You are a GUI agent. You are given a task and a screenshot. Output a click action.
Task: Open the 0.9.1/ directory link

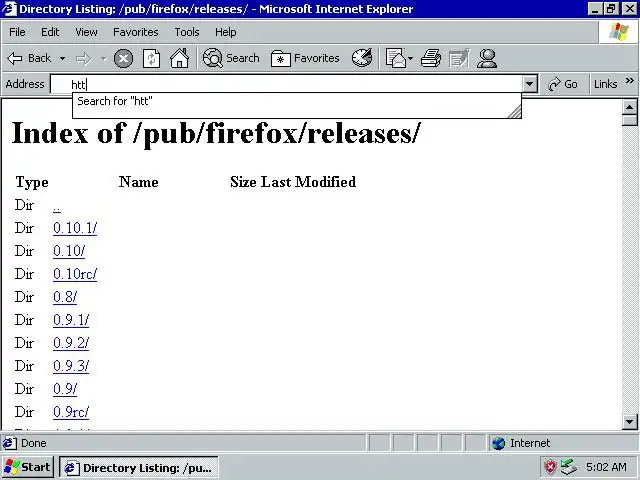click(71, 320)
